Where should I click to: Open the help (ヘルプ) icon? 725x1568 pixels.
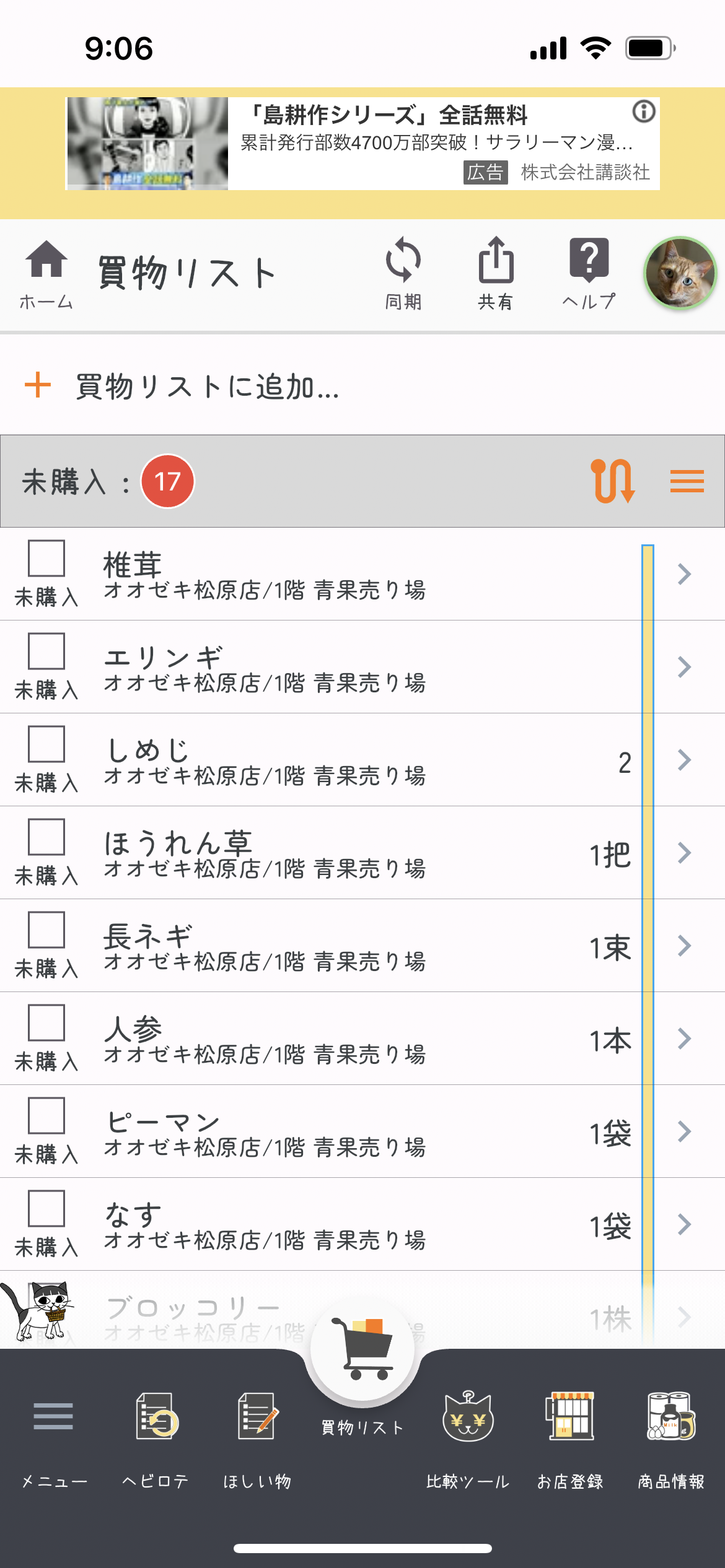589,271
